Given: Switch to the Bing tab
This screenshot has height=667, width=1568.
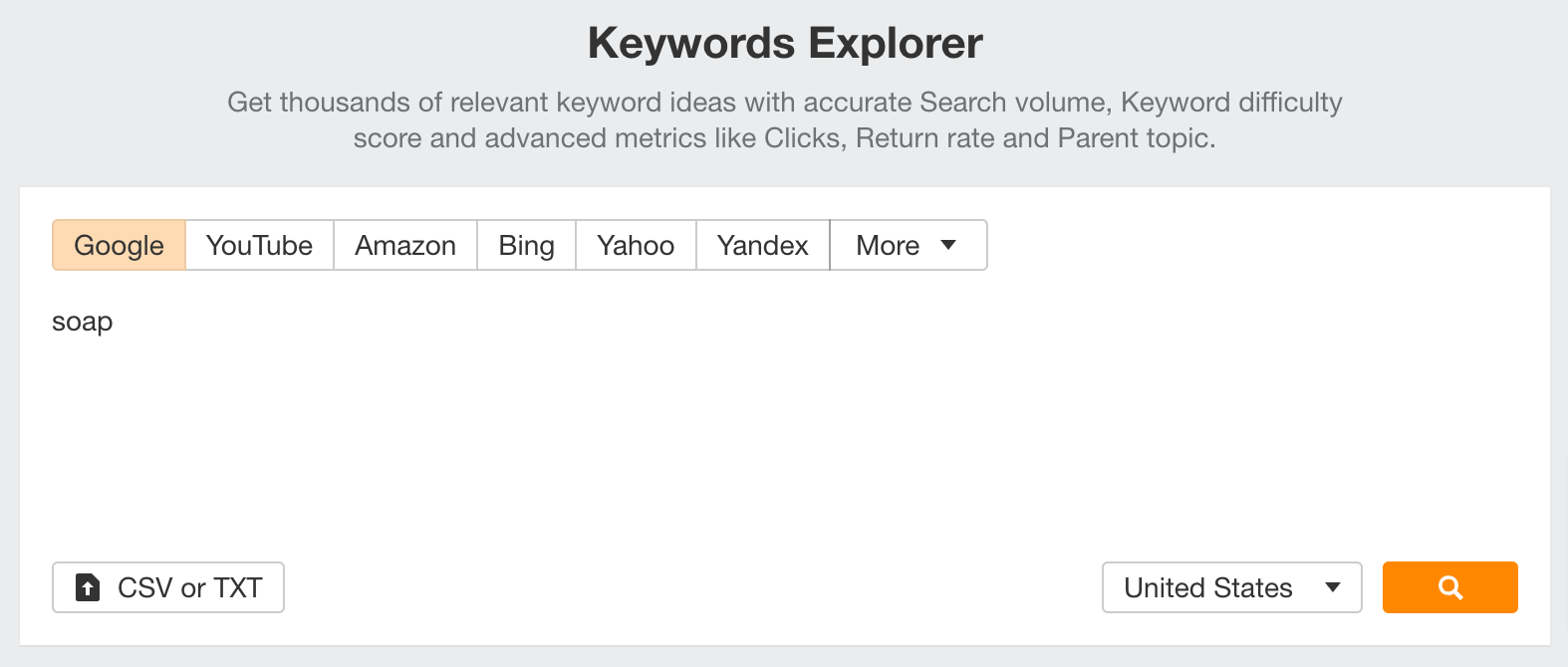Looking at the screenshot, I should click(526, 245).
